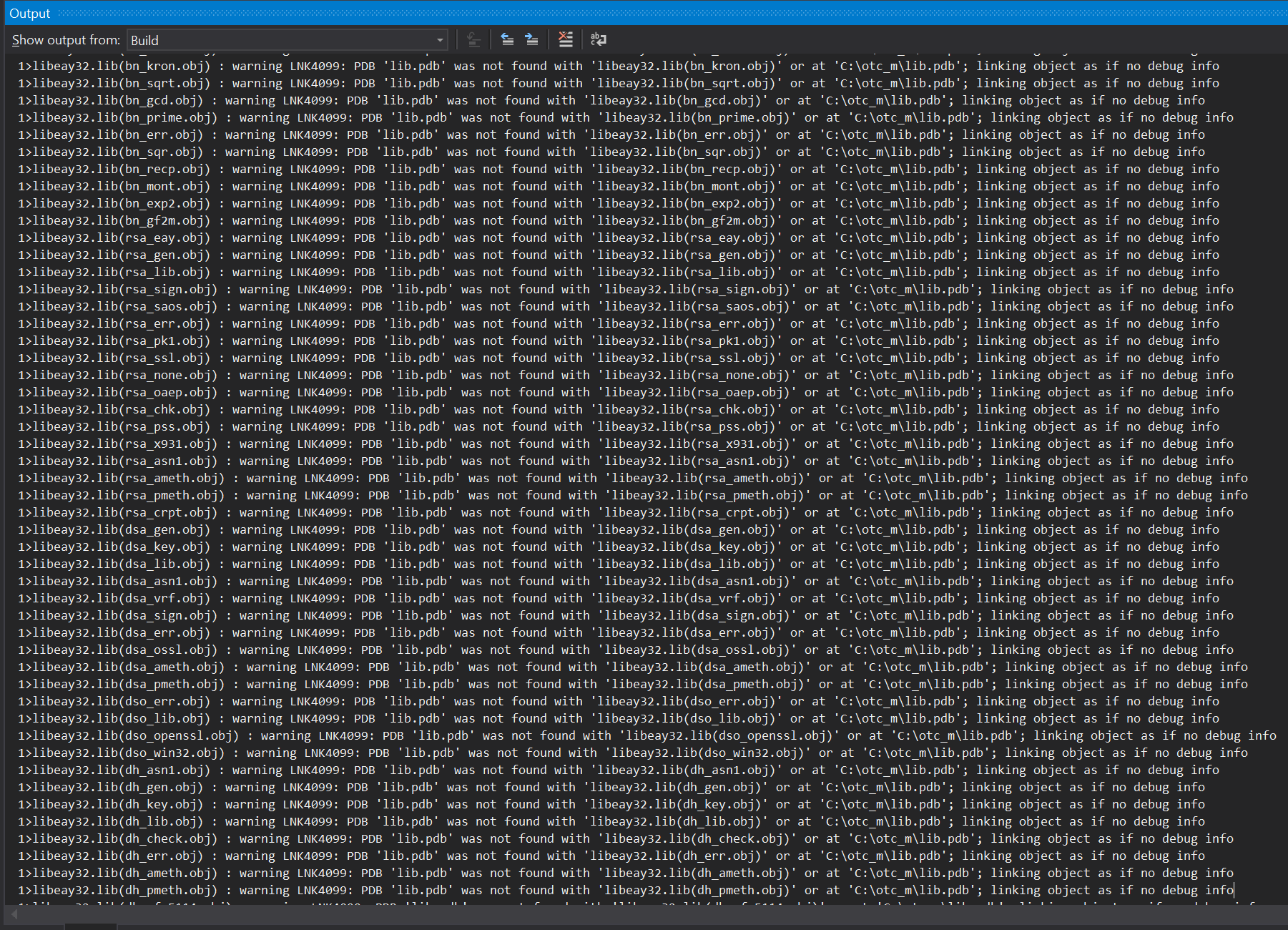Toggle word wrap in output

click(x=599, y=39)
